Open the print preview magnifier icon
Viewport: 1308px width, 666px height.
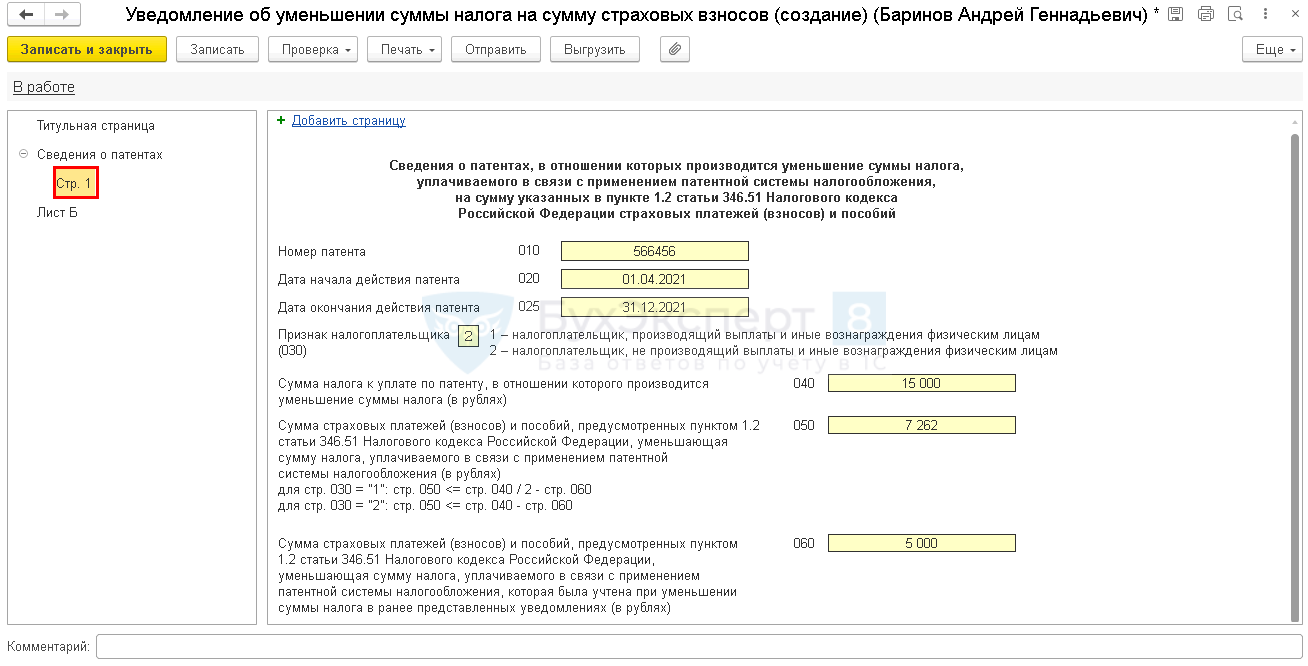click(x=1236, y=14)
